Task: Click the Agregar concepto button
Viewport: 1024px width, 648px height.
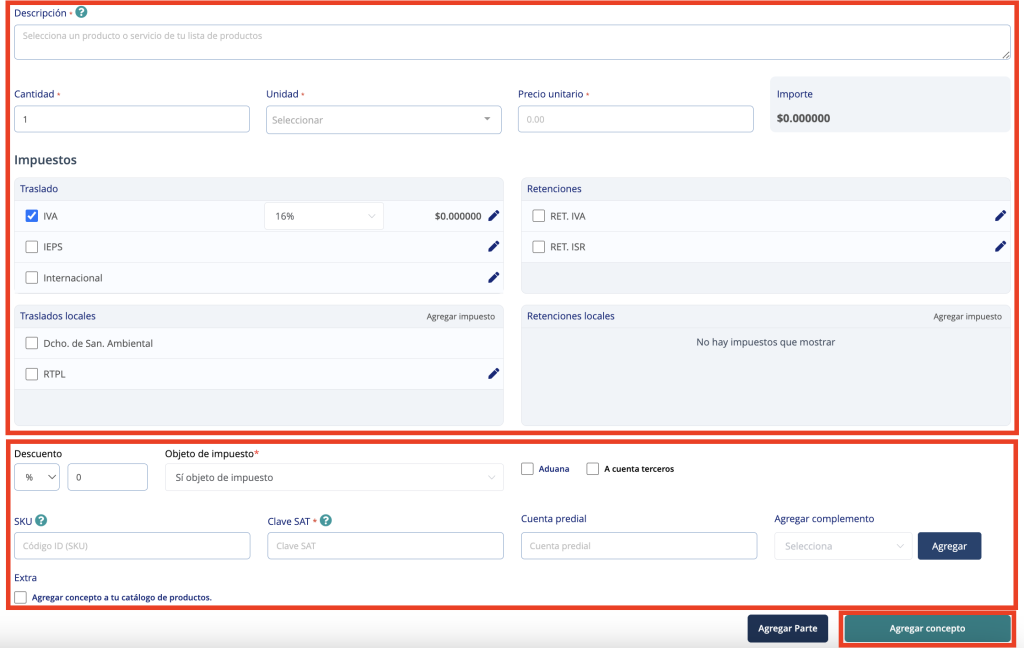Action: (x=927, y=628)
